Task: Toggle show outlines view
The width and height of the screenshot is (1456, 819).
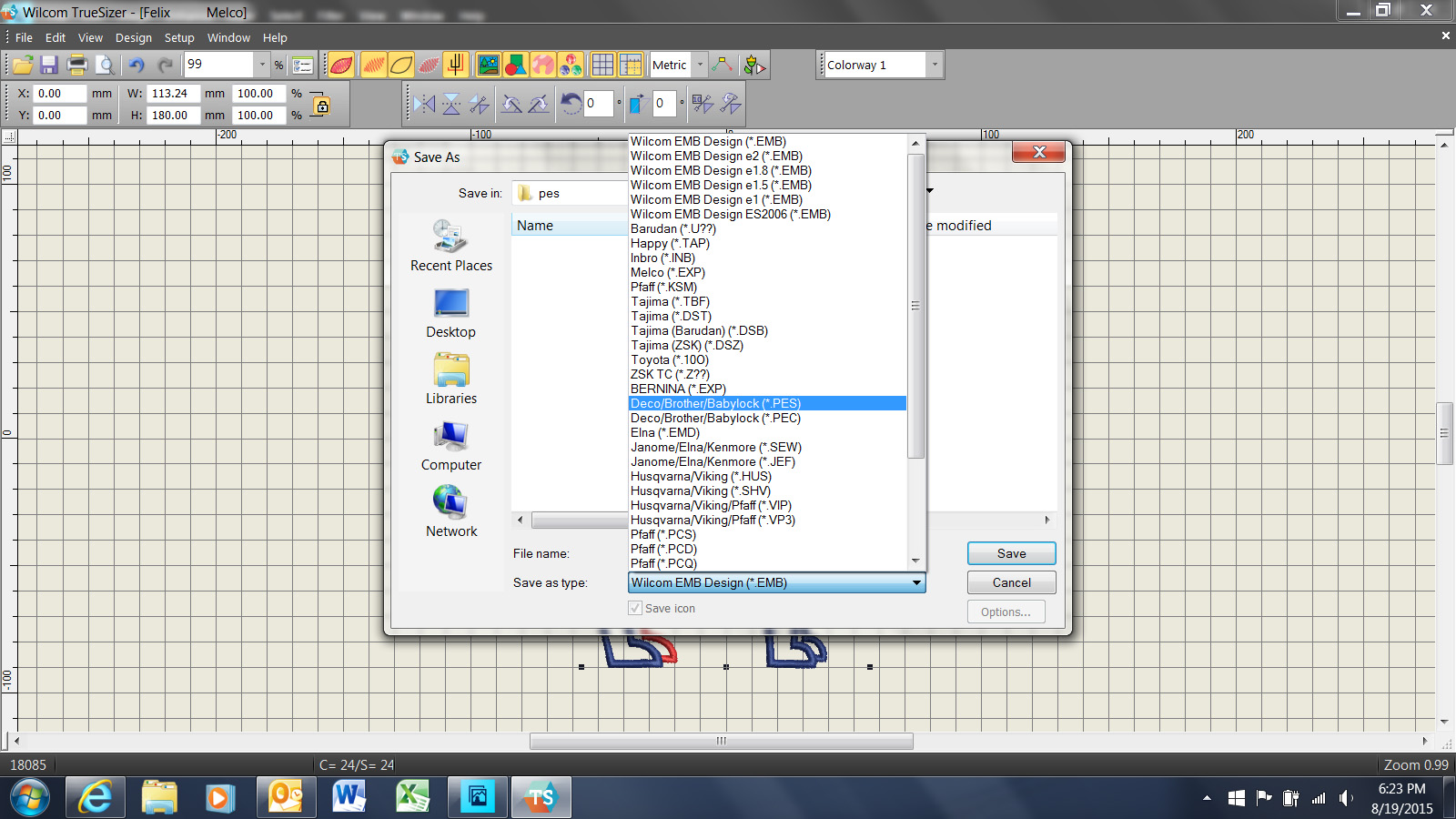Action: (400, 65)
